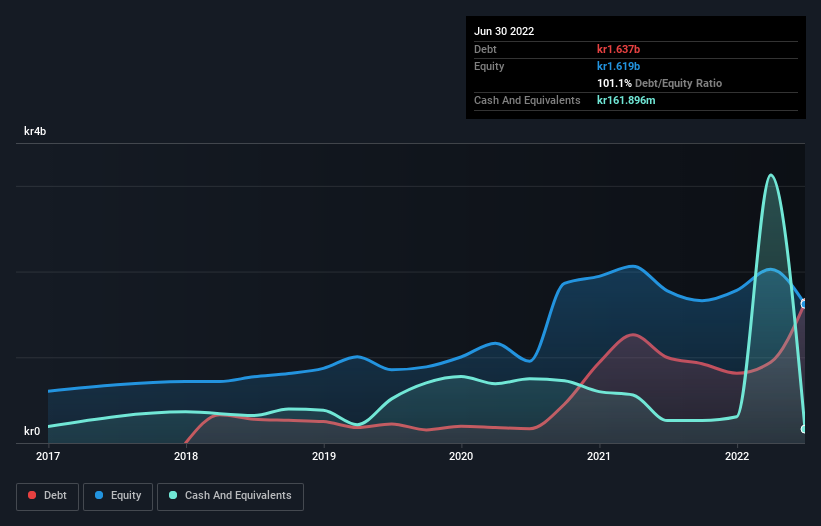Viewport: 821px width, 526px height.
Task: Click the 2017 x-axis label
Action: [48, 456]
